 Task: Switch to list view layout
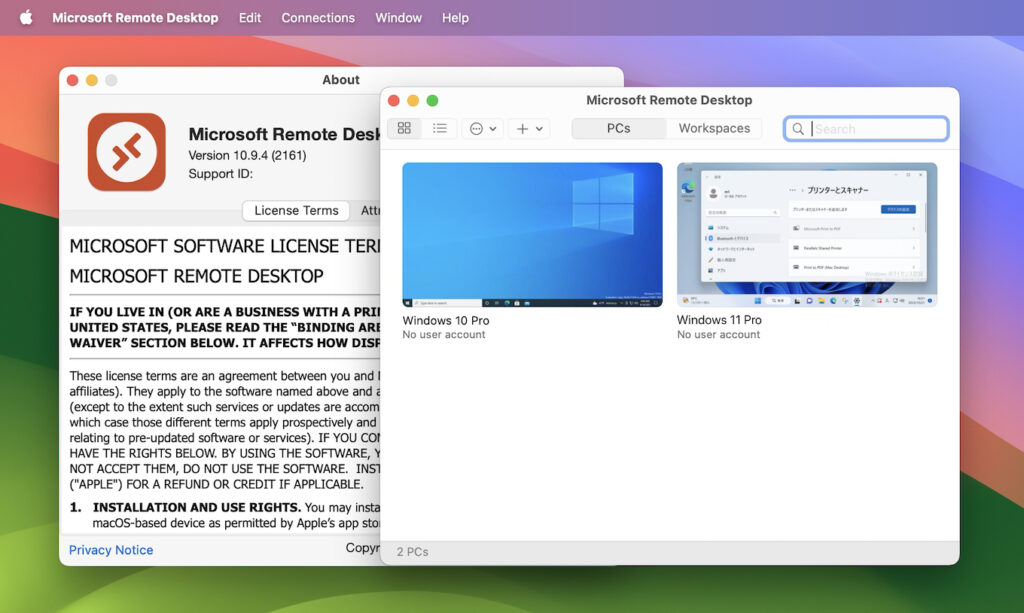coord(438,128)
